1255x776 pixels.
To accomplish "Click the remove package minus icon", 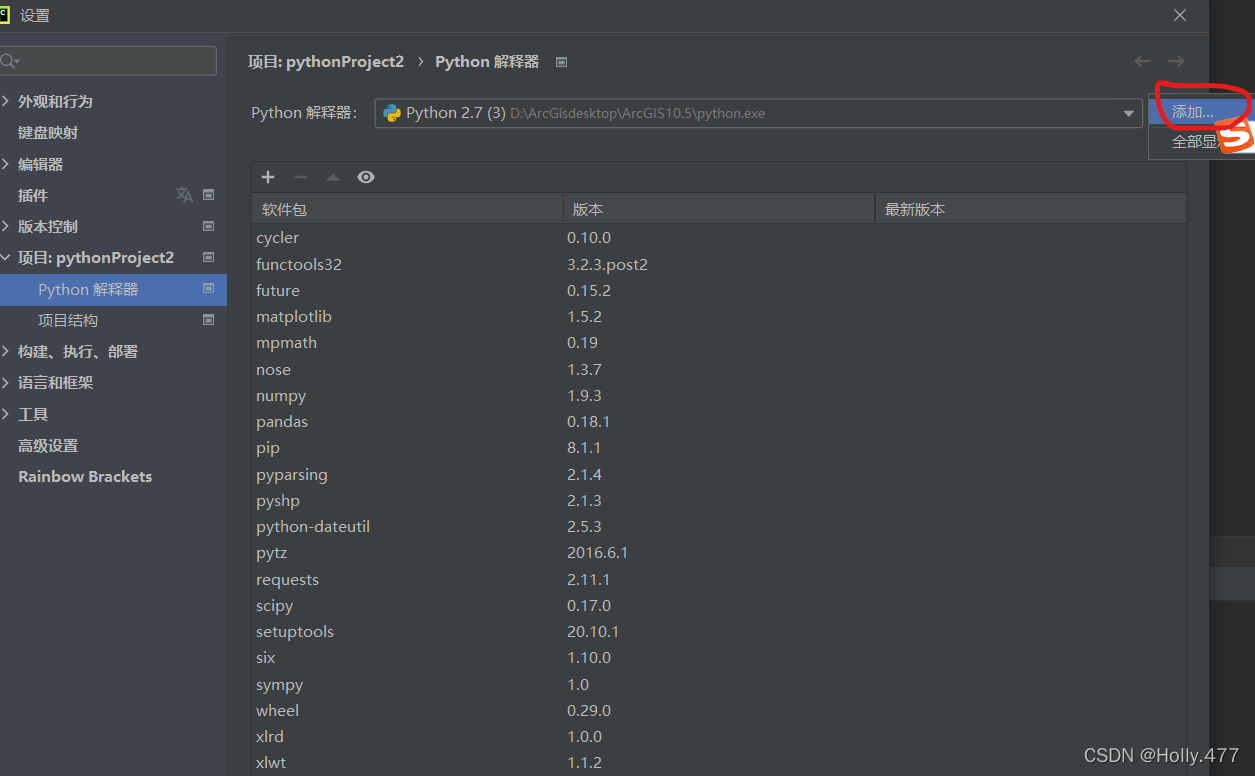I will point(300,177).
